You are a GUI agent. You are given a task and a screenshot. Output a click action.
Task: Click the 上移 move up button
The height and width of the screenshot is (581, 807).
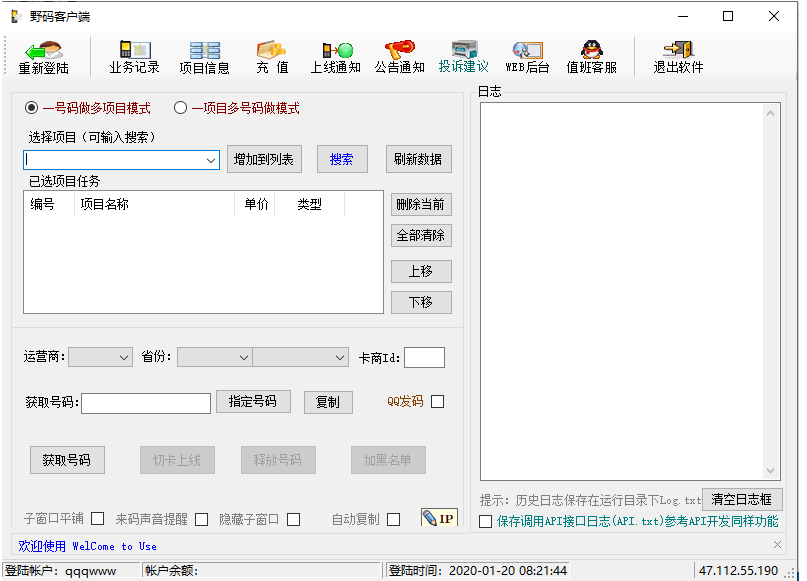(421, 271)
